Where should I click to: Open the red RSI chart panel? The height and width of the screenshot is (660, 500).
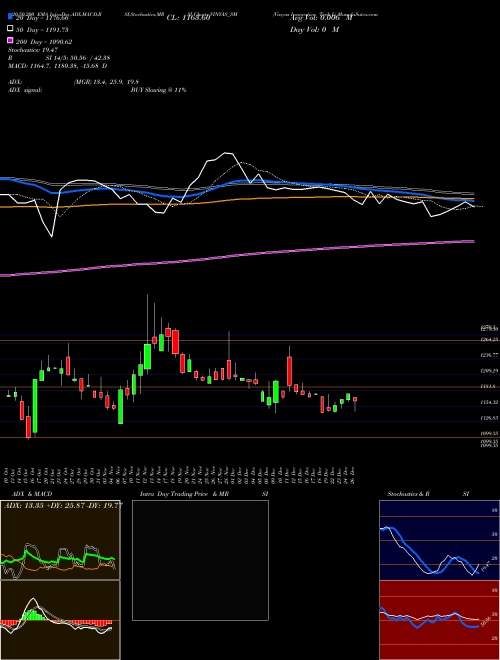tap(439, 620)
